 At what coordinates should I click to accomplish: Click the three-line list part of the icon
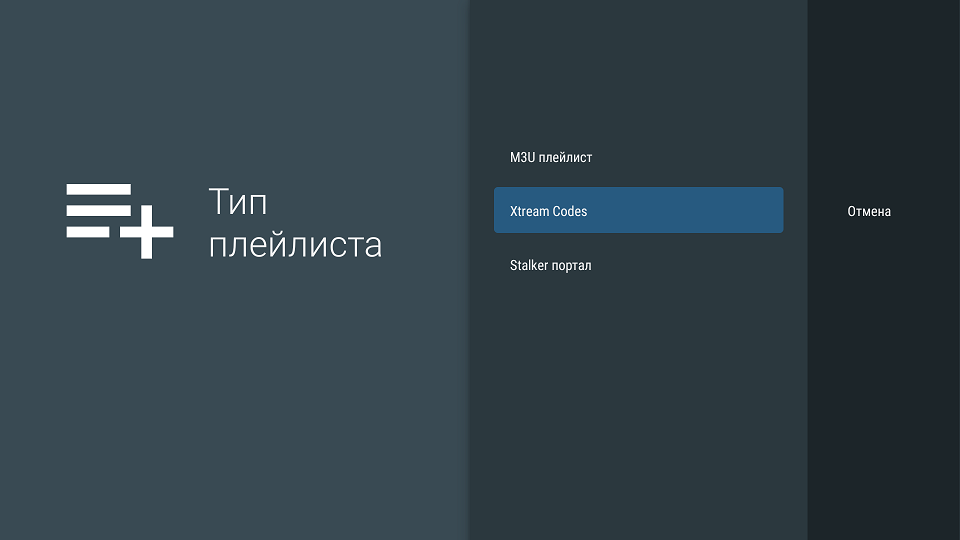[x=98, y=210]
